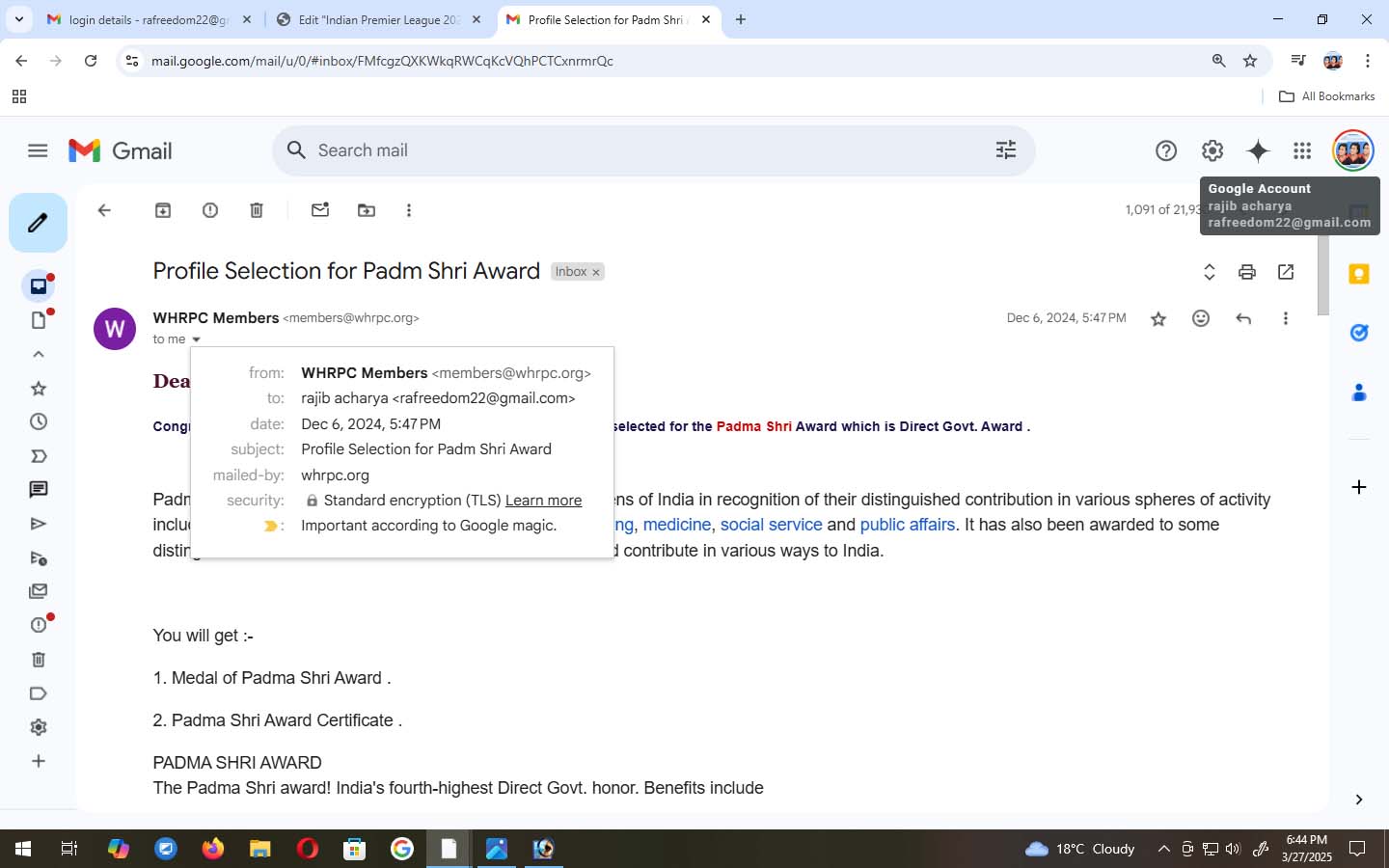Create new label with sidebar plus

coord(39,761)
